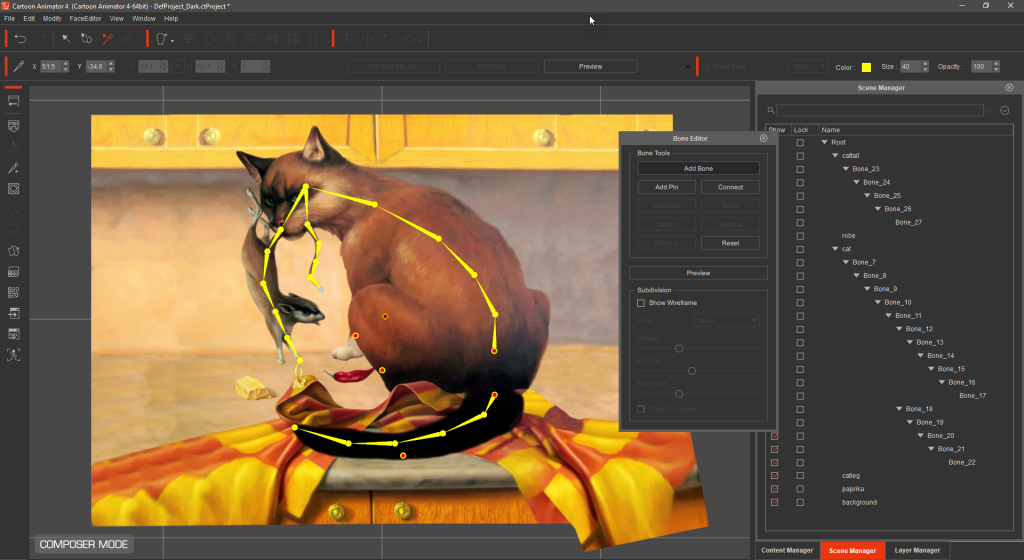Uncheck Show box for catleg layer
Viewport: 1024px width, 560px height.
pyautogui.click(x=775, y=476)
